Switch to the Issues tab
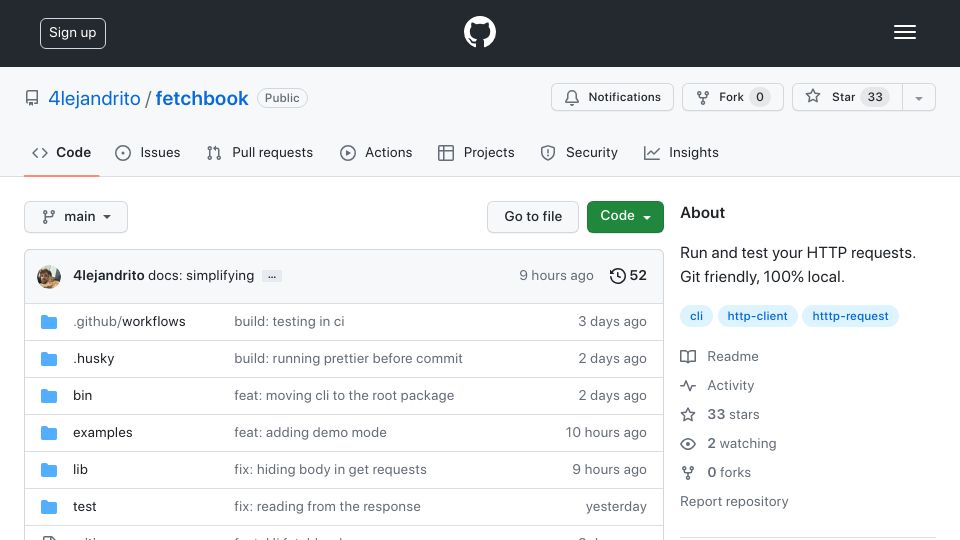Screen dimensions: 960x540 point(148,152)
